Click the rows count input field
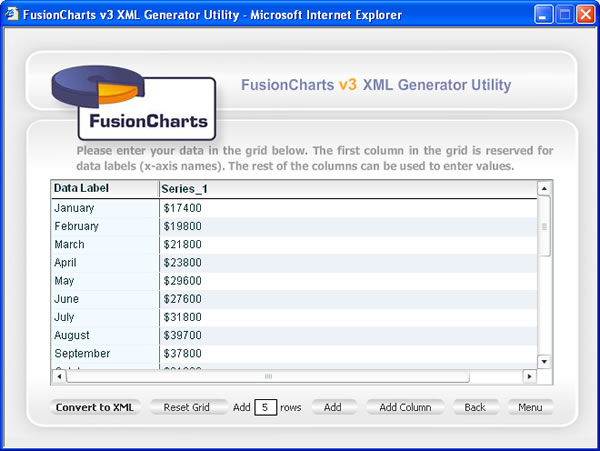Viewport: 600px width, 451px height. tap(265, 408)
